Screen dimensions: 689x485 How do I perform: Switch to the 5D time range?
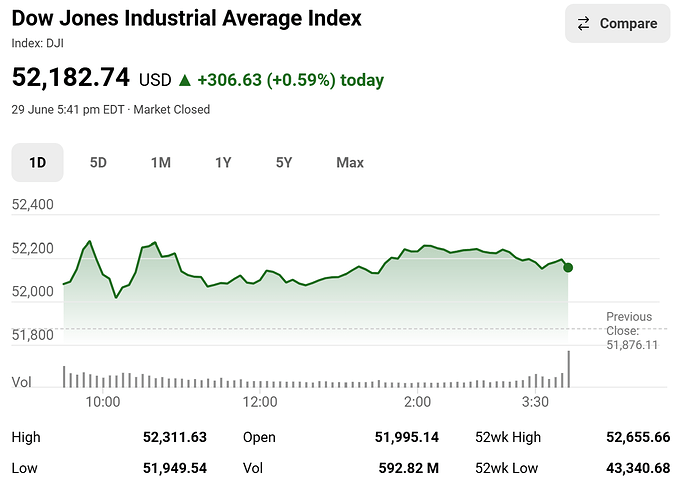[98, 163]
